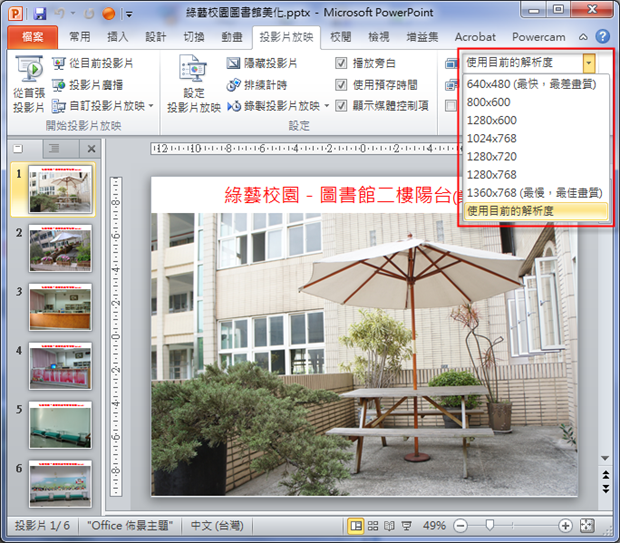The image size is (620, 543).
Task: Select 1280x768 resolution option
Action: pos(536,175)
